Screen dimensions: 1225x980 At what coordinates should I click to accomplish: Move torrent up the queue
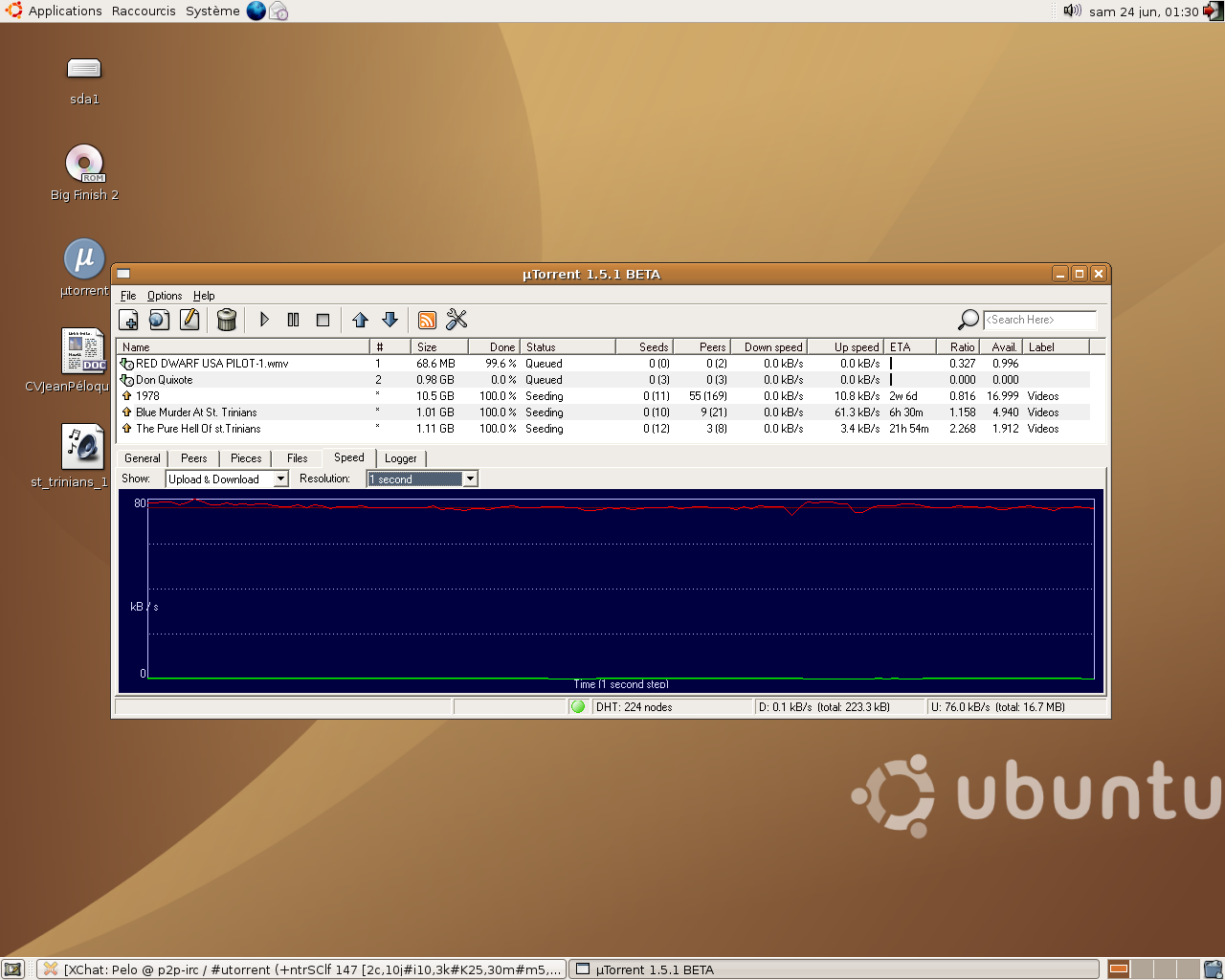point(360,320)
